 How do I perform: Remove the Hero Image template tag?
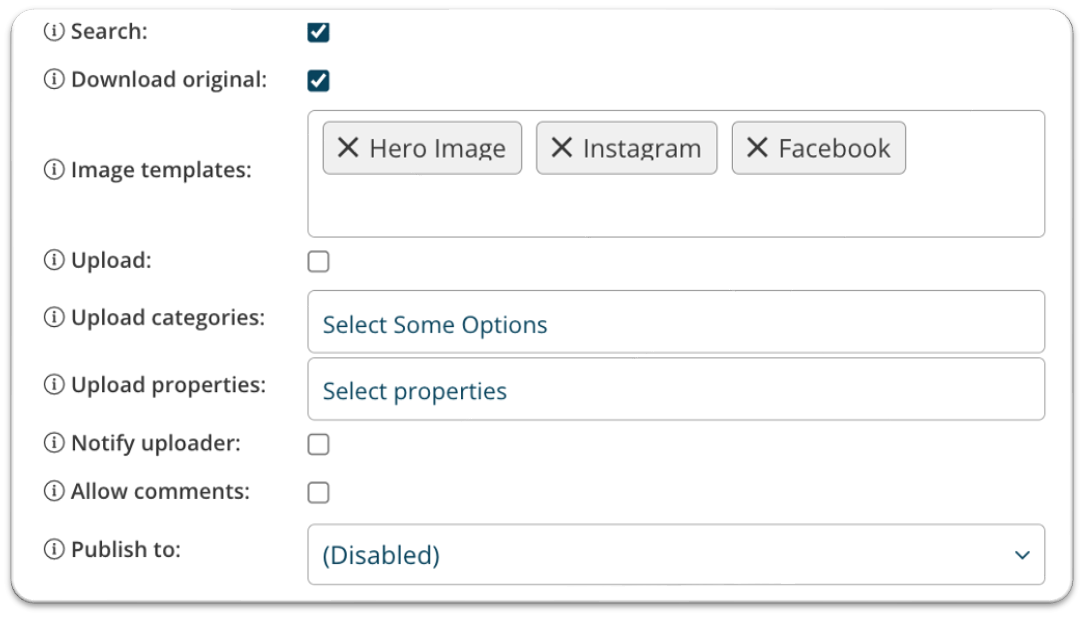click(x=348, y=147)
